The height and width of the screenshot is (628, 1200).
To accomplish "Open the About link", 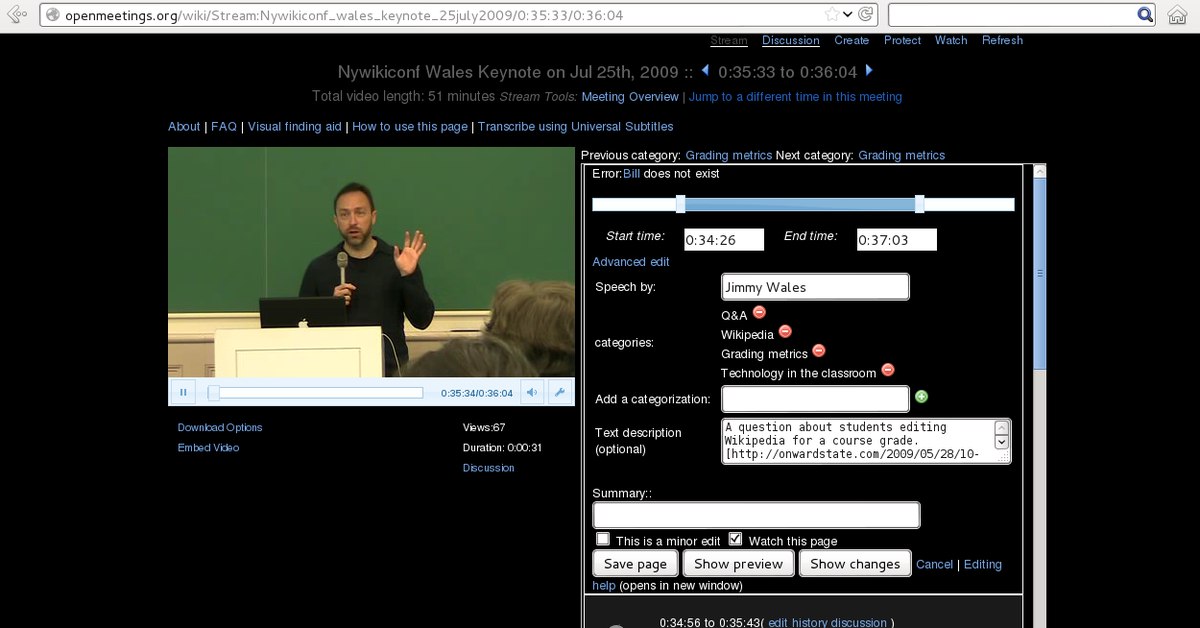I will [x=184, y=127].
